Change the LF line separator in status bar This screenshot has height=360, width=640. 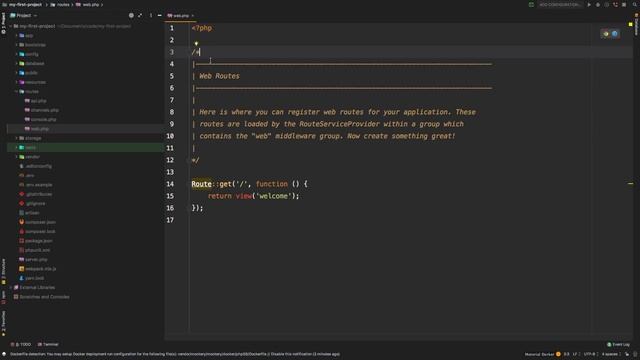coord(575,354)
